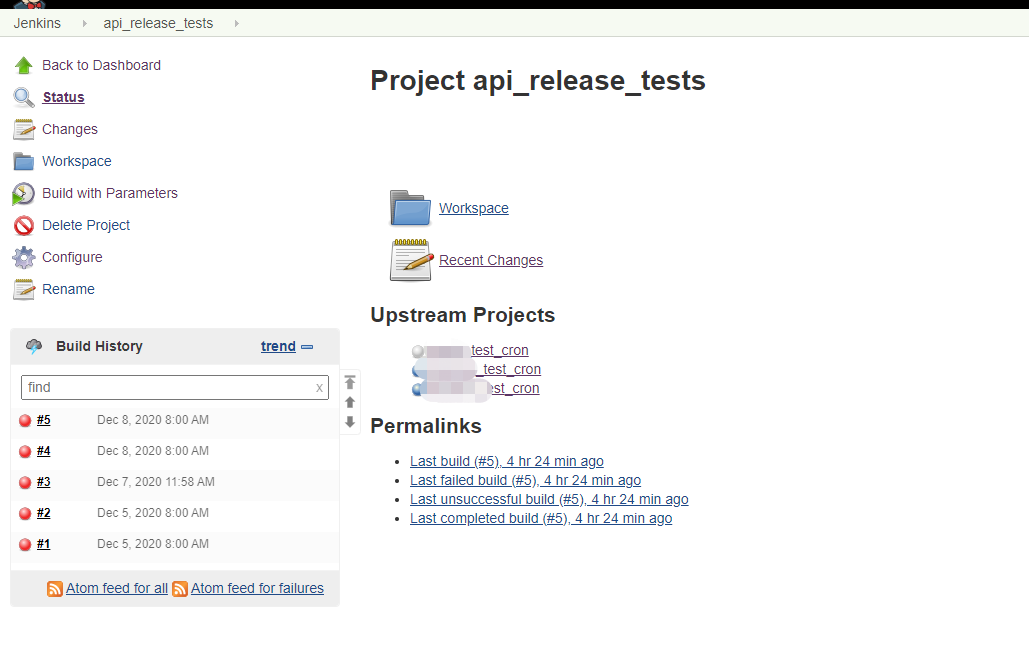The height and width of the screenshot is (659, 1029).
Task: Page down in build history
Action: click(350, 422)
